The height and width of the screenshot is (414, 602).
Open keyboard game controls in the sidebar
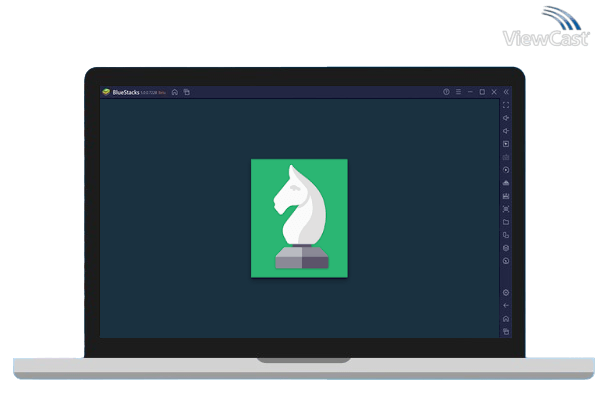tap(506, 157)
